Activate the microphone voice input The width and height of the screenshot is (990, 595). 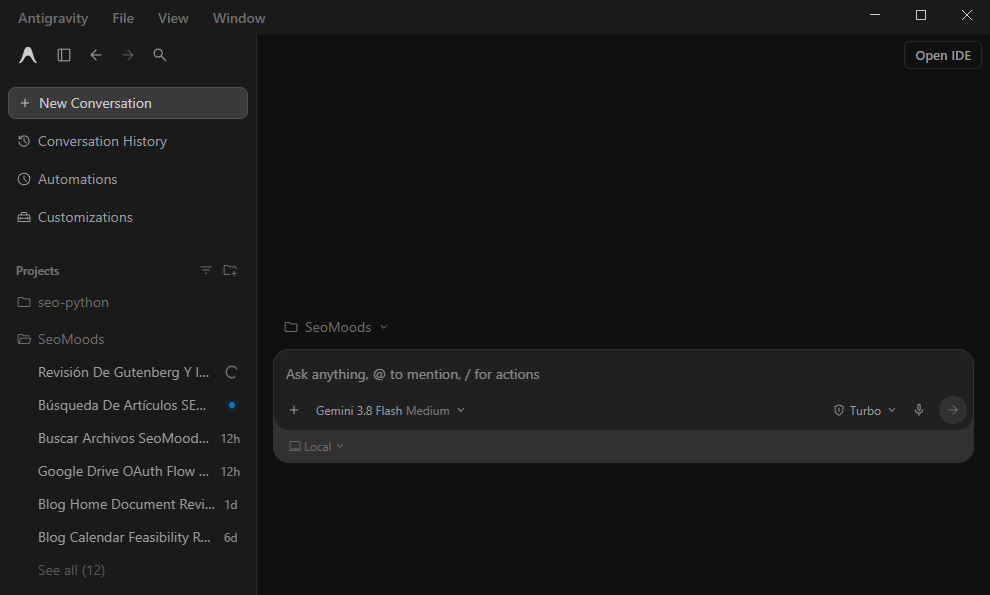tap(919, 411)
